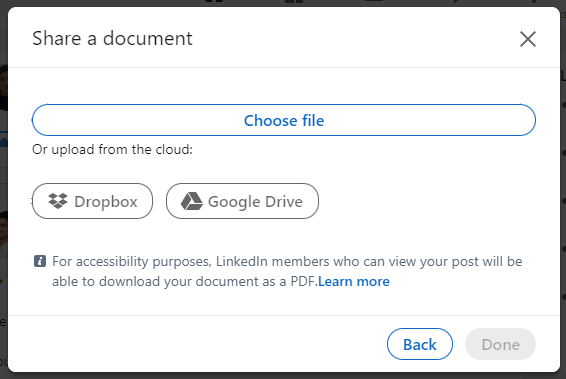Screen dimensions: 566x379
Task: Upload from Google Drive
Action: pyautogui.click(x=242, y=201)
